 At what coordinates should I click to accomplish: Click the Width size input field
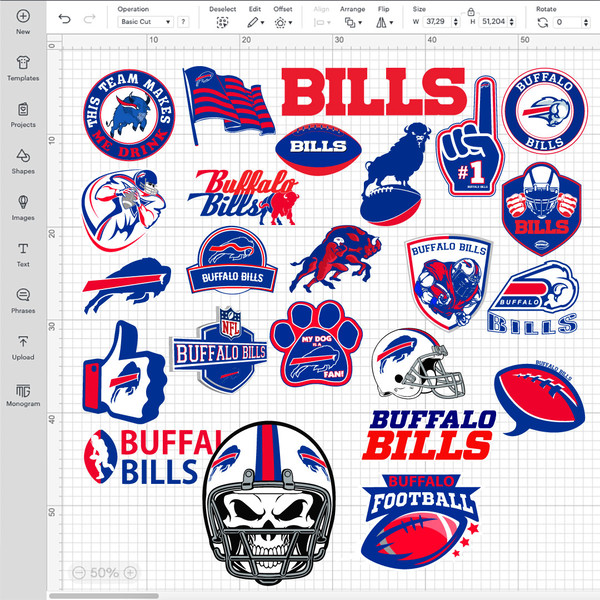(x=438, y=21)
